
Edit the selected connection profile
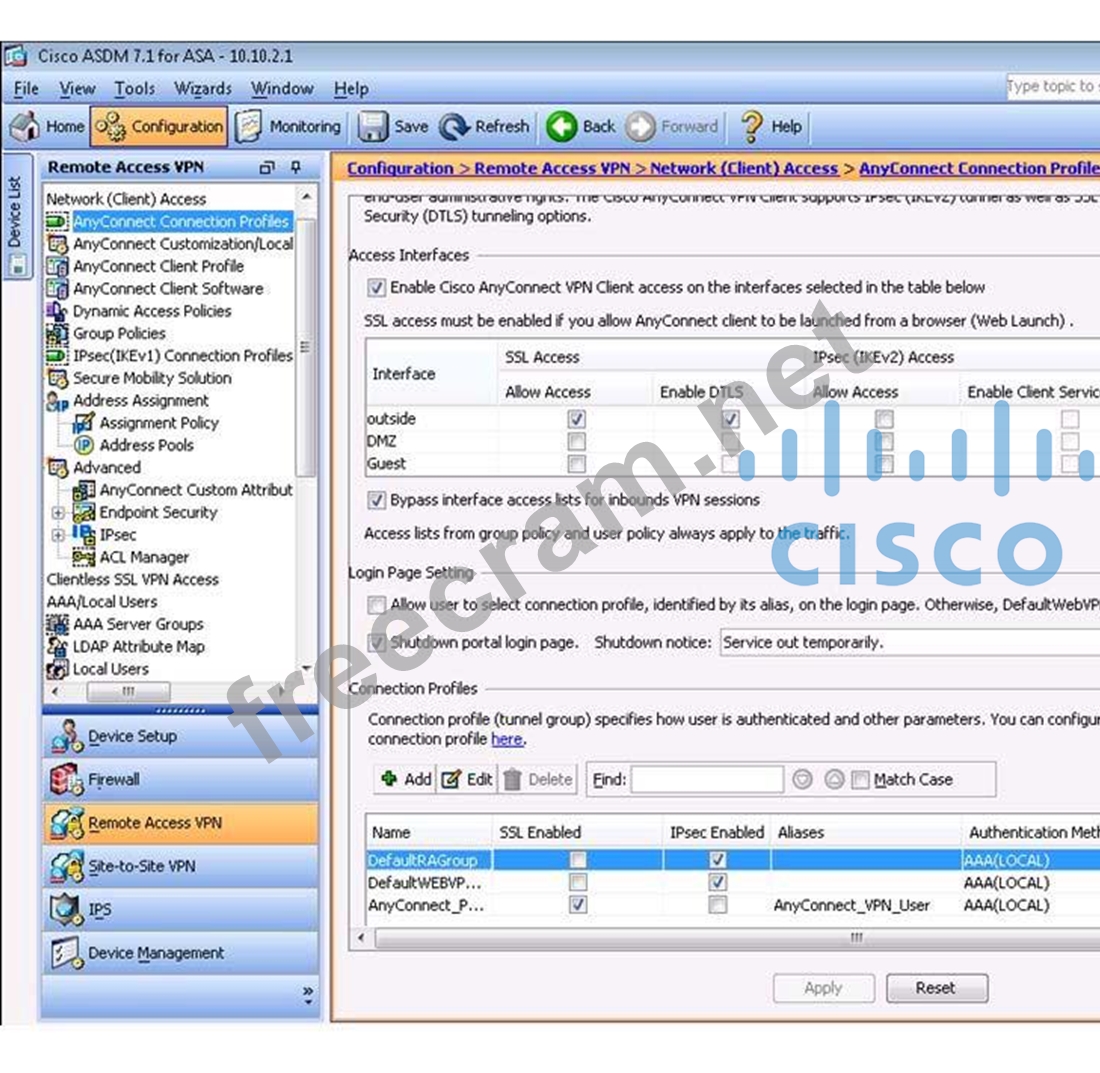451,779
